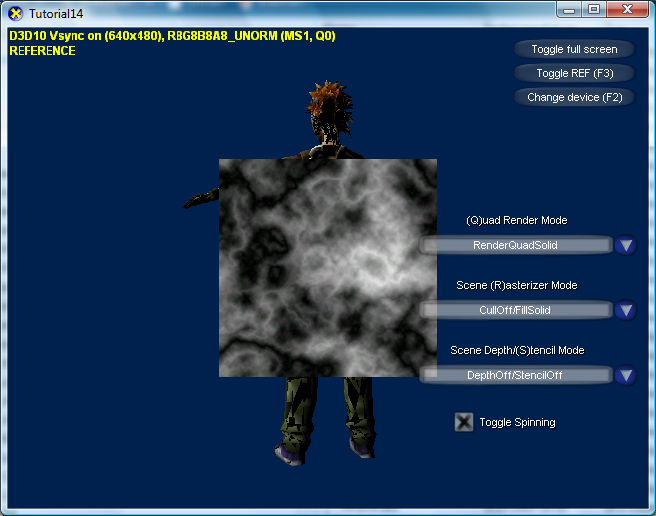Close the Tutorial14 window

click(627, 10)
